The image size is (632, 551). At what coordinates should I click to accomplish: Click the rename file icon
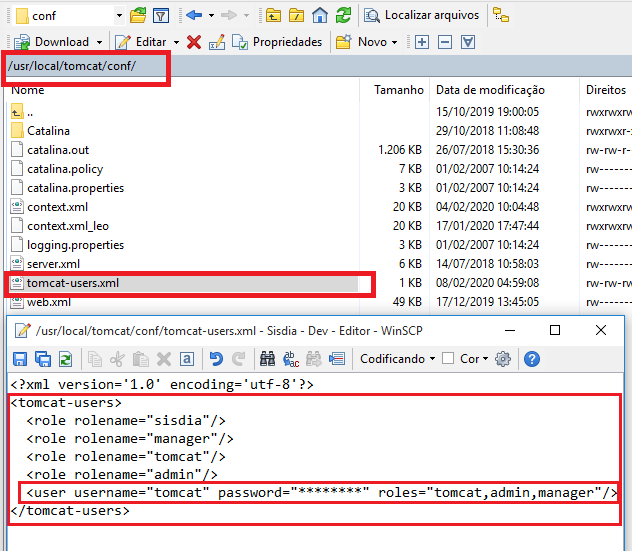pyautogui.click(x=217, y=42)
